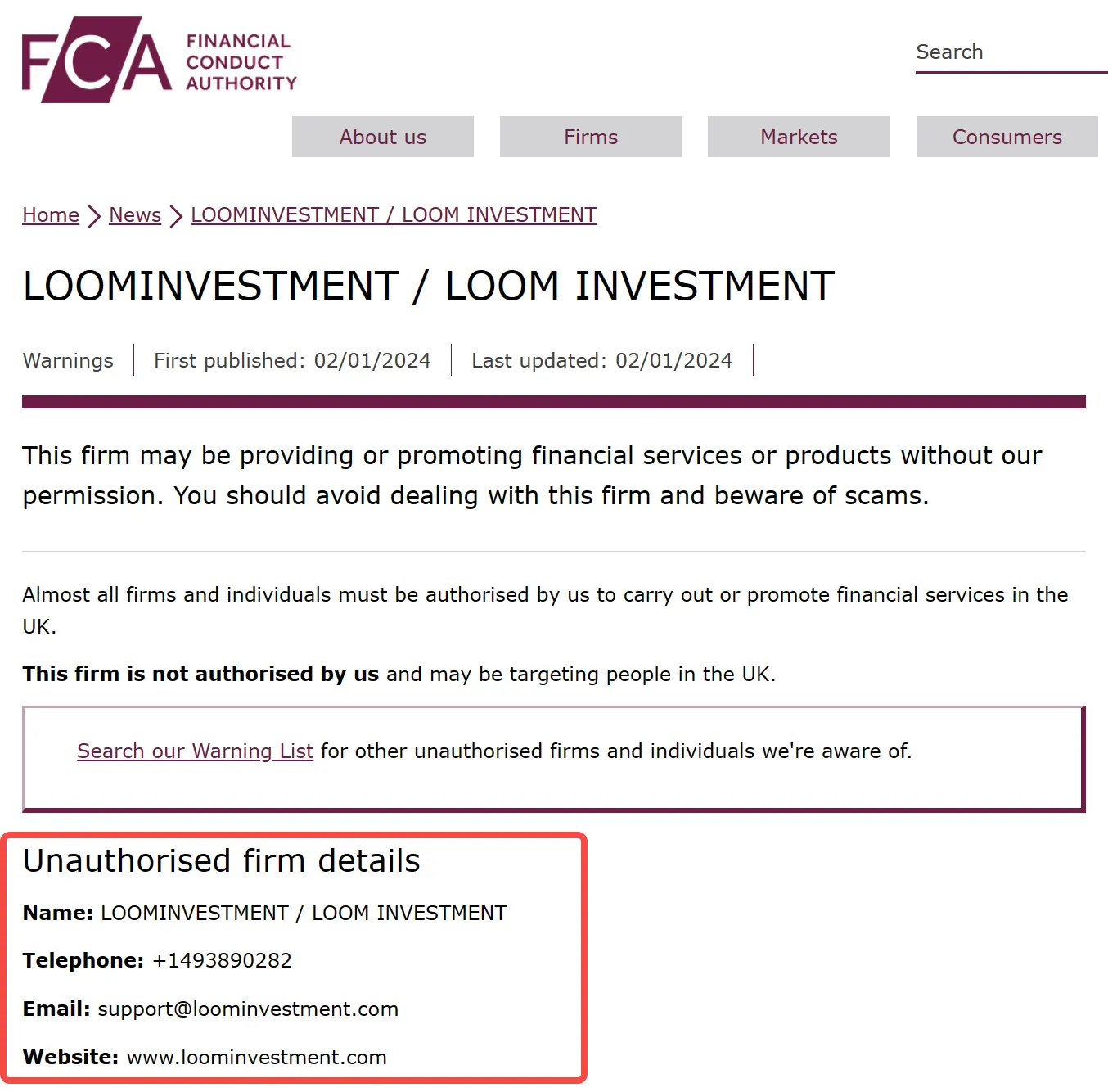
Task: Click the First published date text
Action: point(292,361)
